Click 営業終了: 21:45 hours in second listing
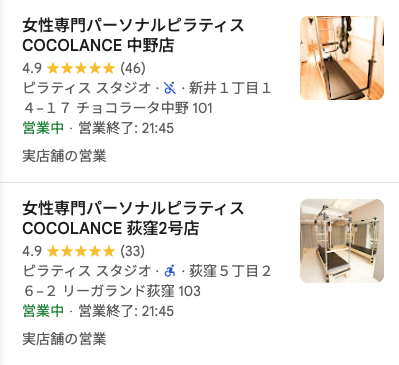The width and height of the screenshot is (399, 365). point(126,311)
